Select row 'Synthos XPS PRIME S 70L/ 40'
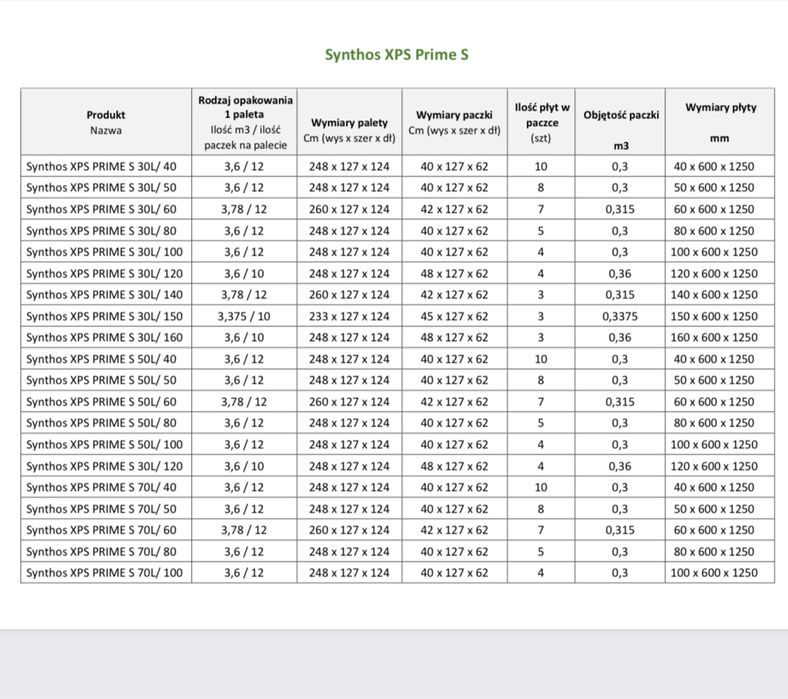The height and width of the screenshot is (699, 788). pyautogui.click(x=398, y=487)
